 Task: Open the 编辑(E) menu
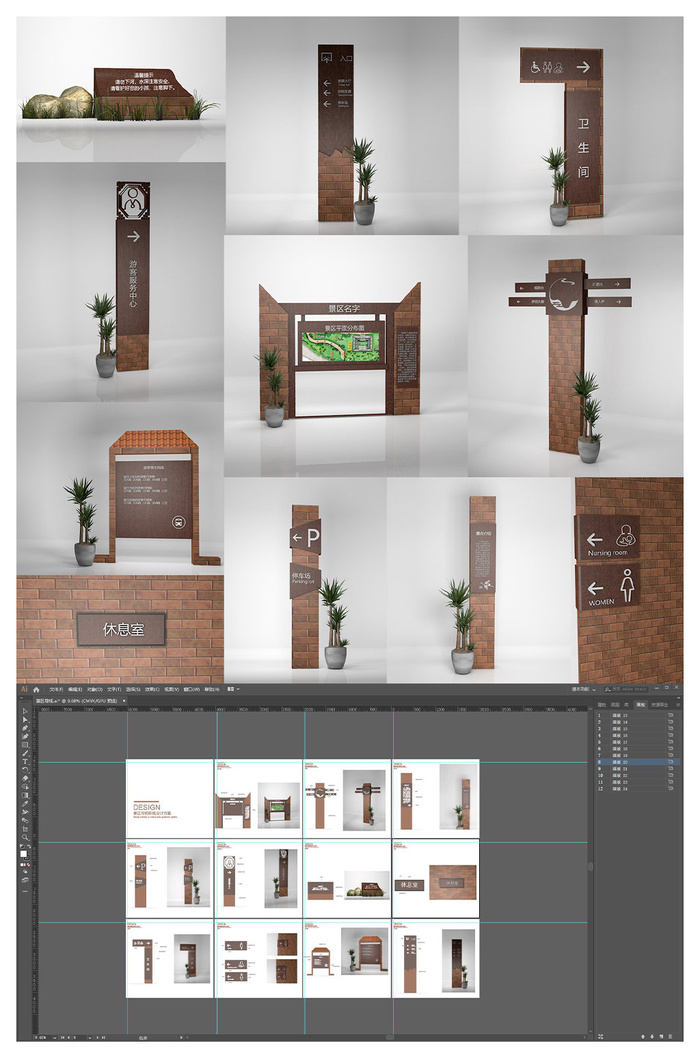(x=75, y=690)
